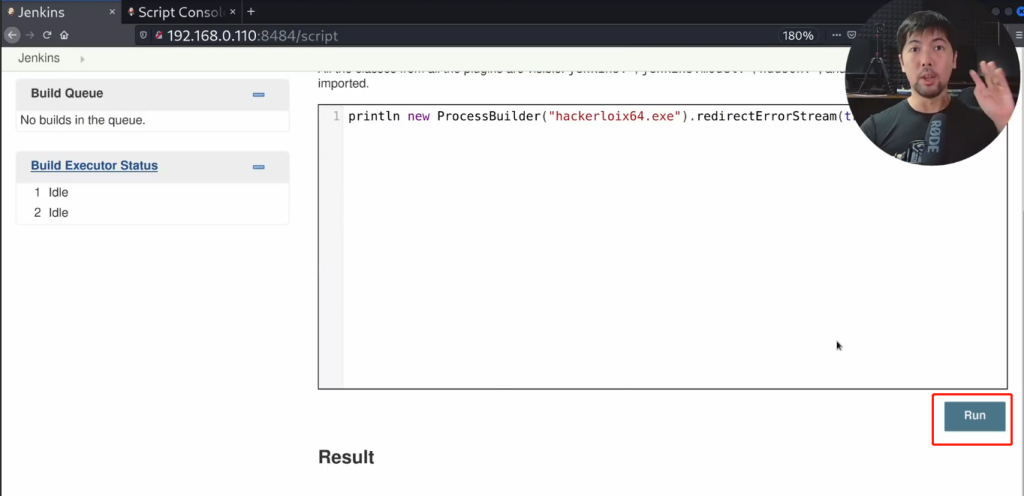Switch to the Script Console tab
The width and height of the screenshot is (1024, 496).
coord(182,12)
